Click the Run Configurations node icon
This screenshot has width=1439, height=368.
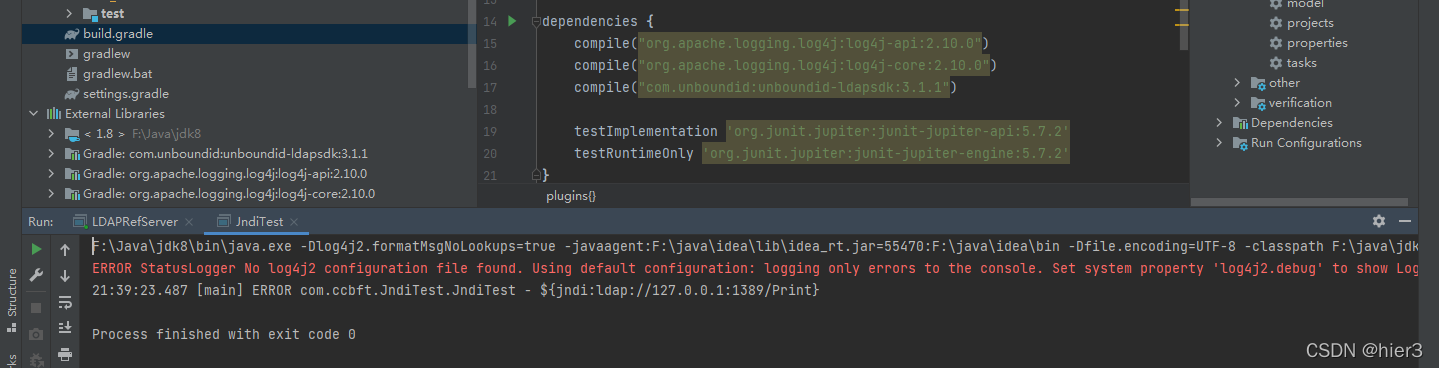coord(1241,143)
